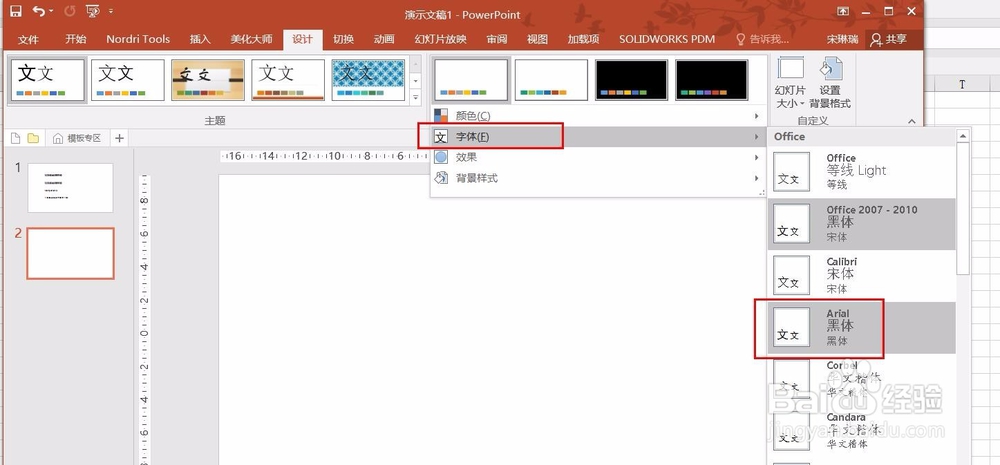Open the 模板专区 tab

click(x=78, y=138)
